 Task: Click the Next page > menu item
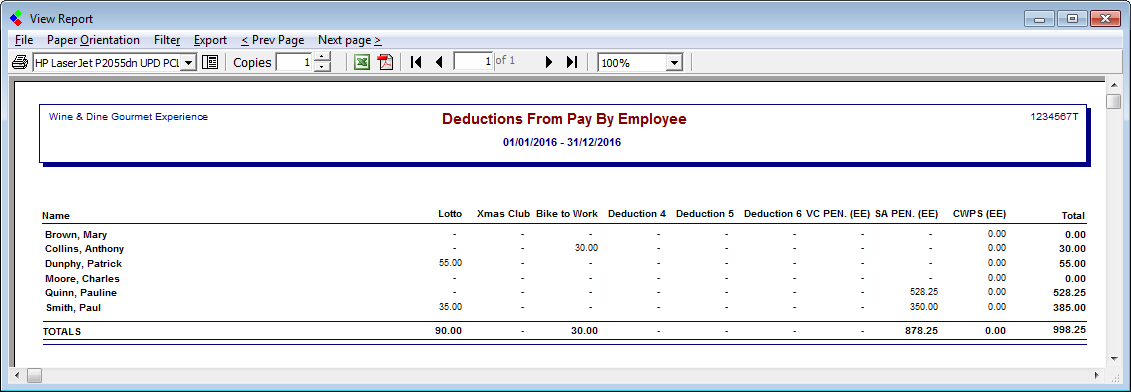click(350, 40)
